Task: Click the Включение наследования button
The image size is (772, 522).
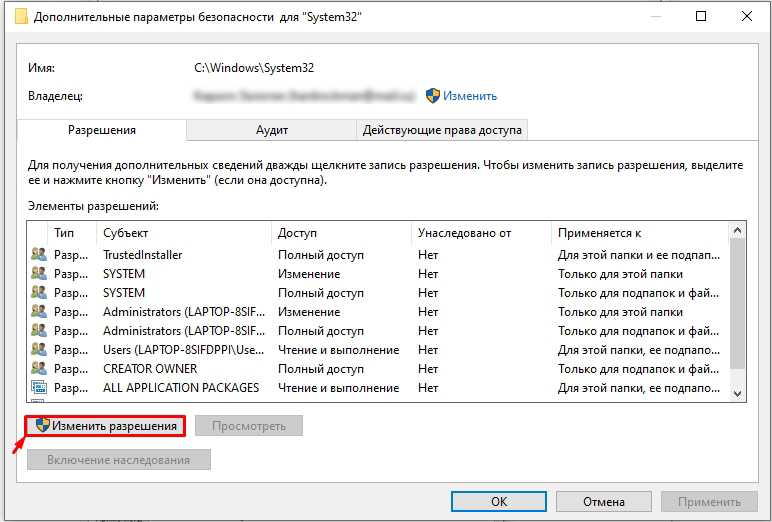Action: [119, 460]
